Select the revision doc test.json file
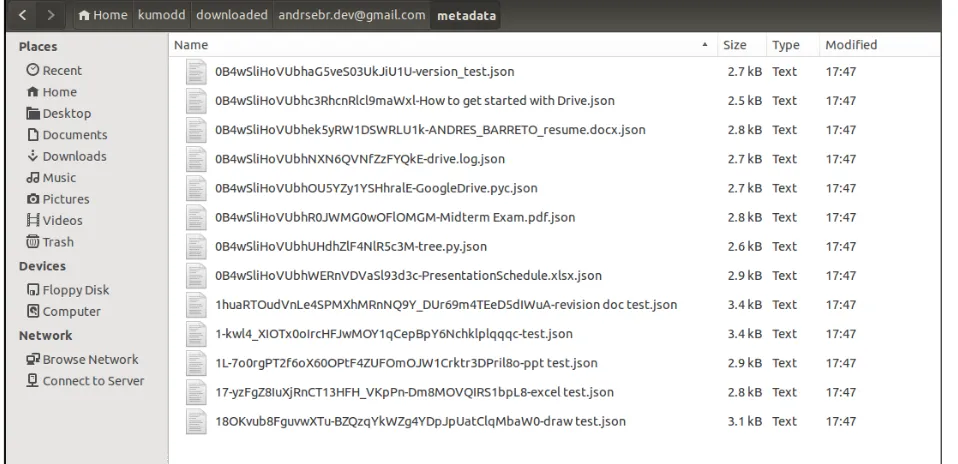Image resolution: width=958 pixels, height=464 pixels. click(446, 304)
